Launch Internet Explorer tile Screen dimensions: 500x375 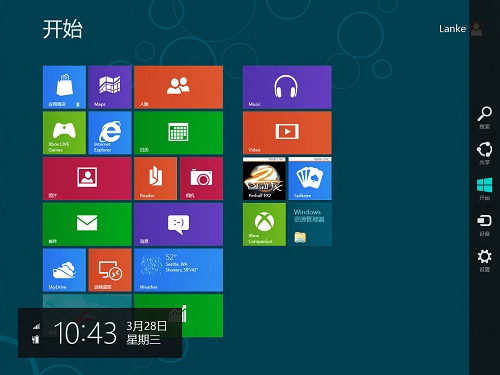(110, 133)
